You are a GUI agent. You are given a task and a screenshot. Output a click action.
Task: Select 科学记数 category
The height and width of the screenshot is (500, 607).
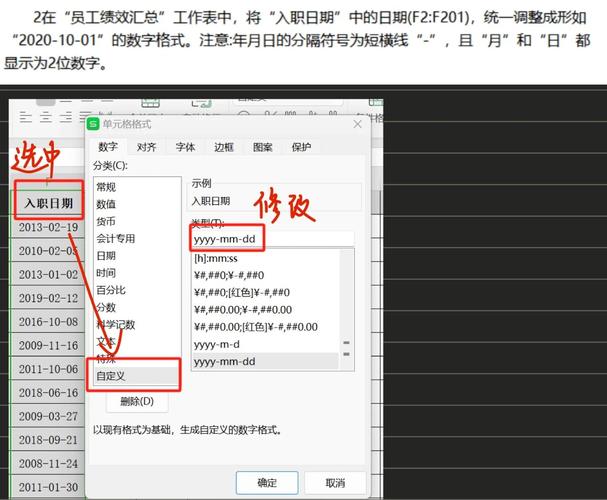coord(137,324)
